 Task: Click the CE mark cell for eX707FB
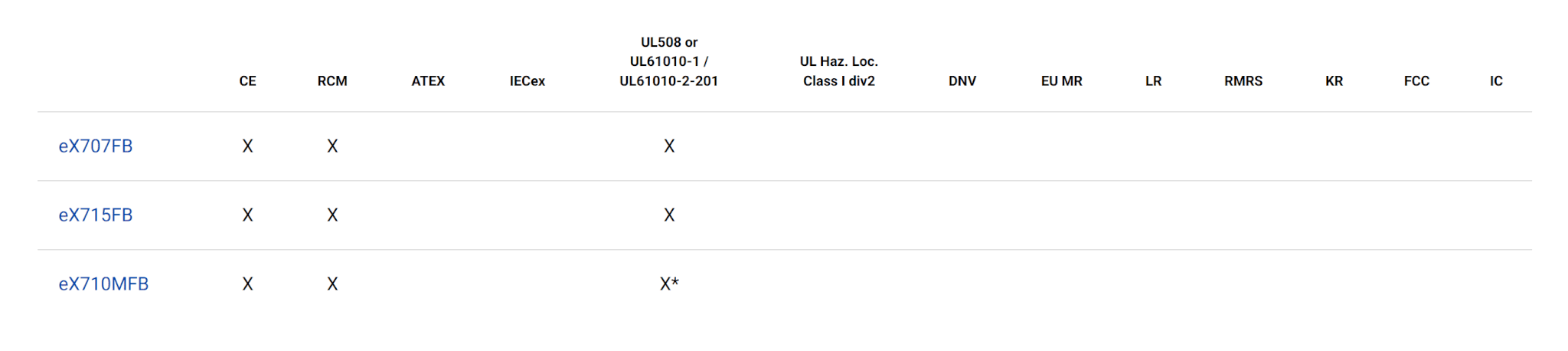click(247, 146)
